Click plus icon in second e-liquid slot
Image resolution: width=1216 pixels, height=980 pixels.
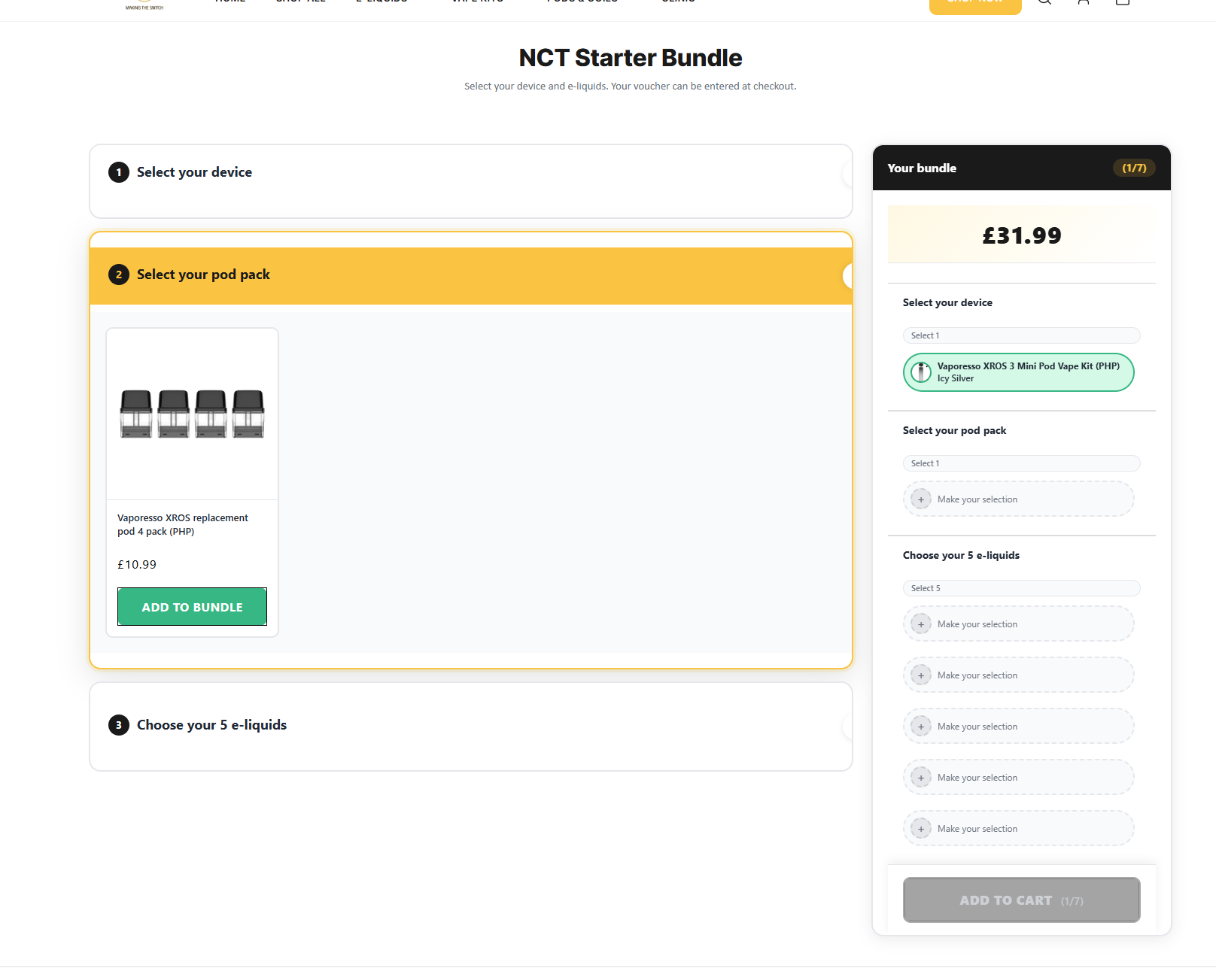coord(920,675)
